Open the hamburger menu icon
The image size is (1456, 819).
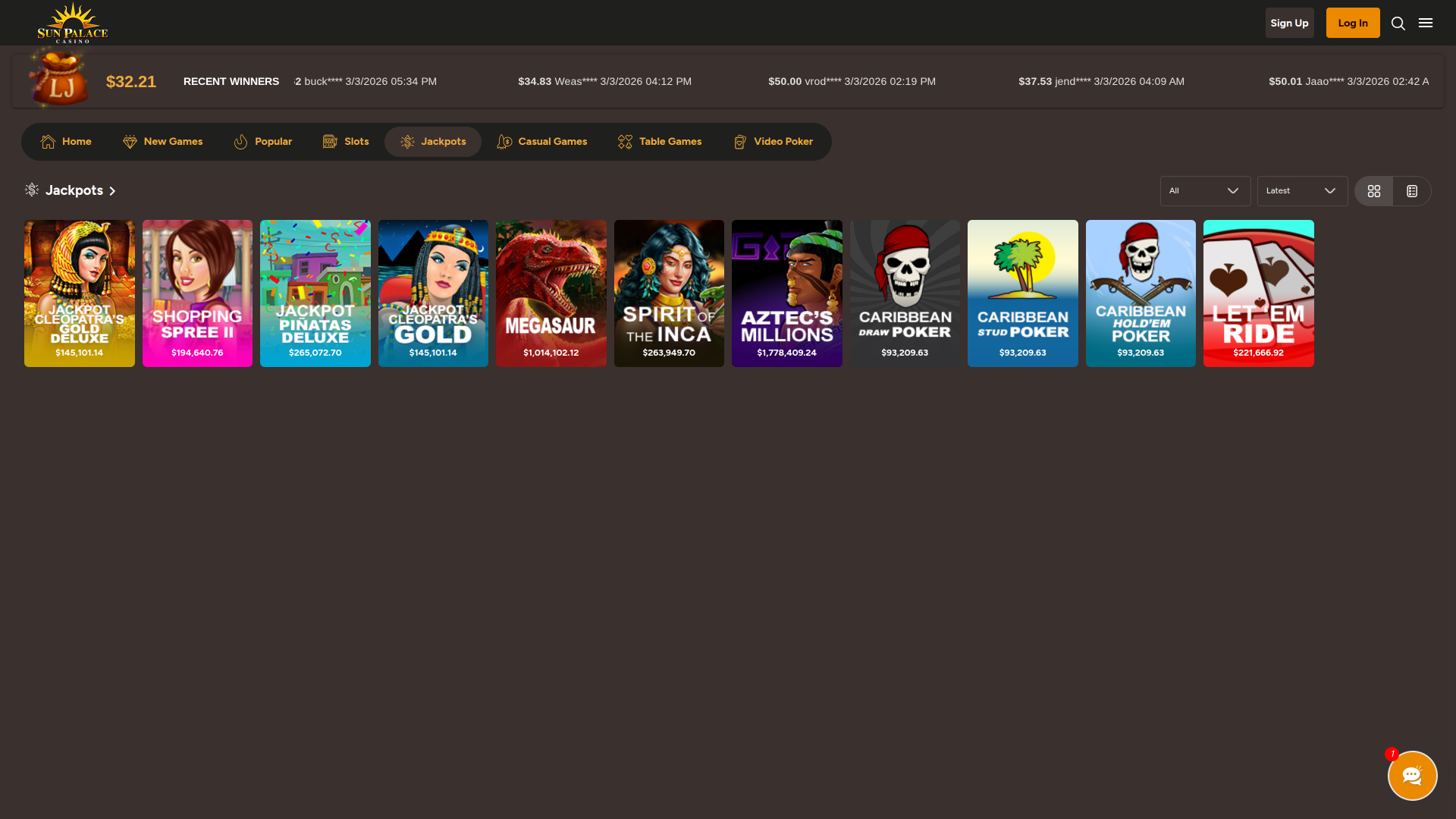click(x=1426, y=23)
